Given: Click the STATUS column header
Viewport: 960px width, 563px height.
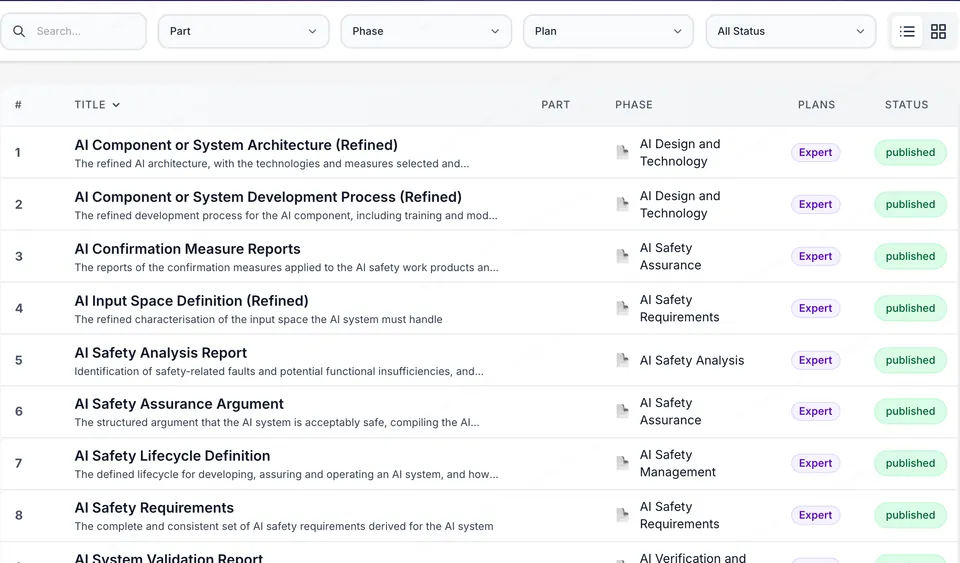Looking at the screenshot, I should pyautogui.click(x=906, y=105).
